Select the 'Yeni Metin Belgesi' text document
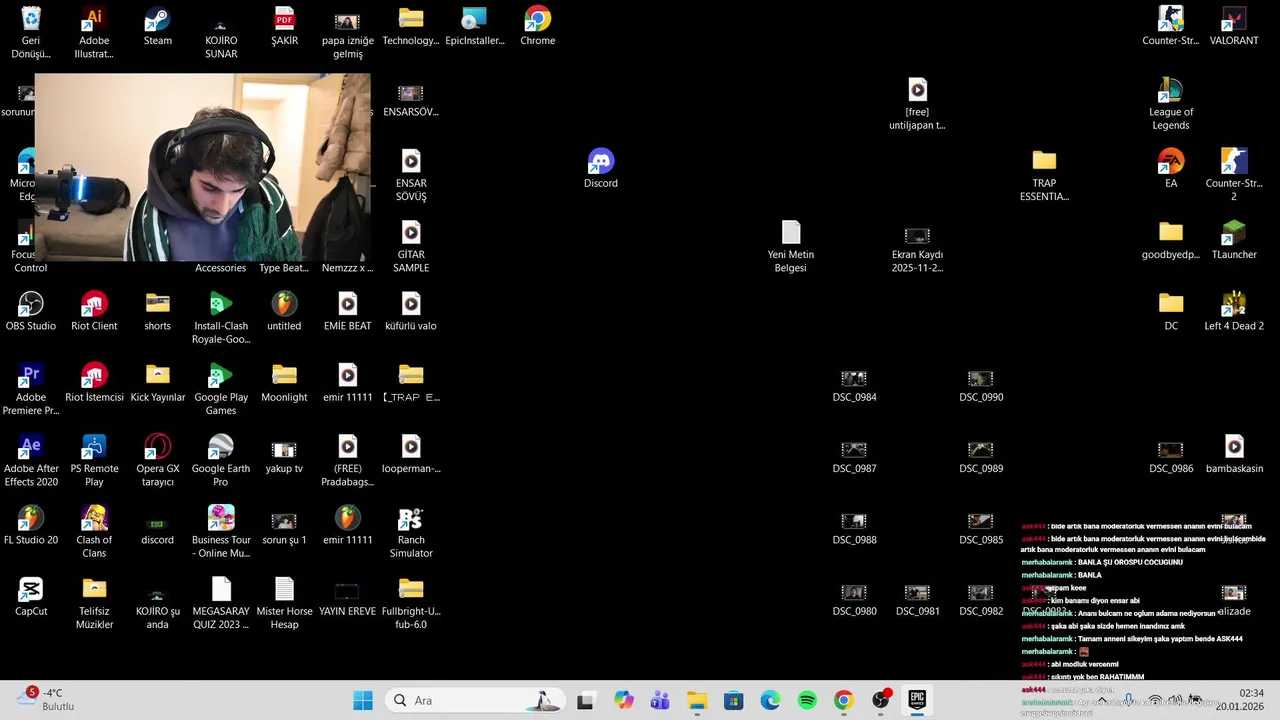The height and width of the screenshot is (720, 1280). [791, 247]
